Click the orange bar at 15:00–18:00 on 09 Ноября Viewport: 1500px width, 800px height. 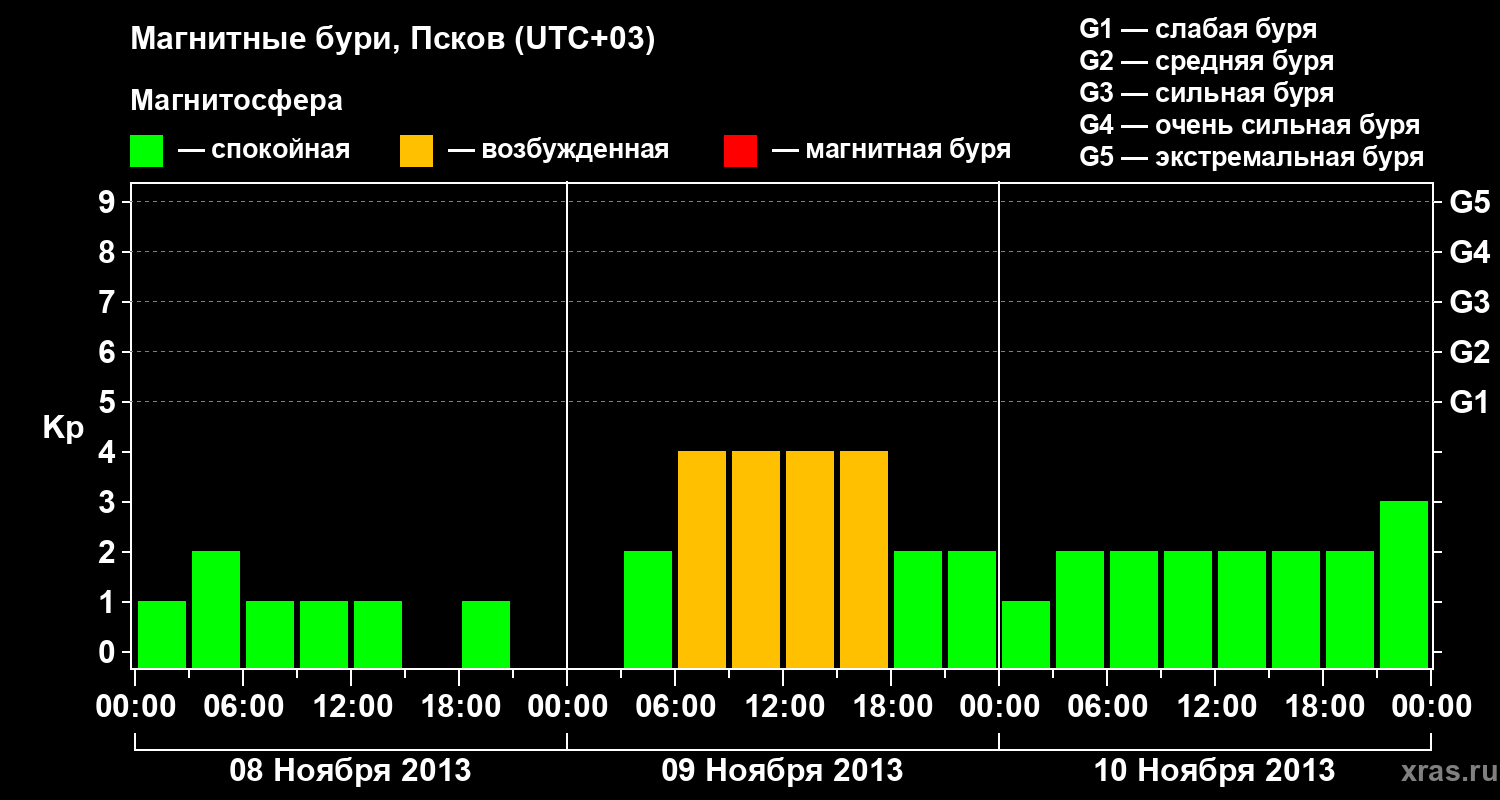click(864, 559)
